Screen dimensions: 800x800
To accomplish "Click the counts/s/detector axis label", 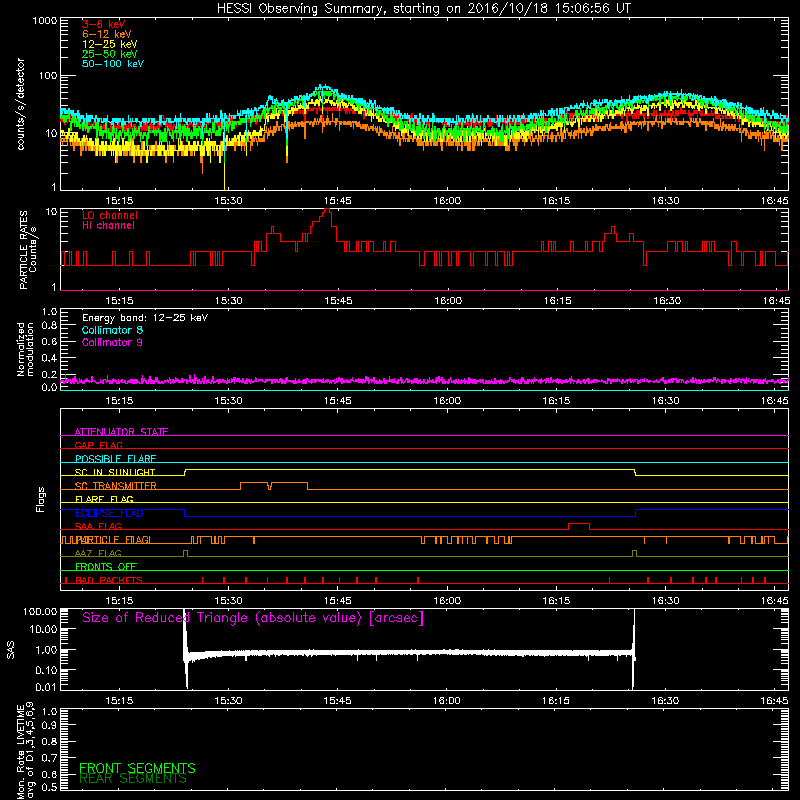I will 21,104.
